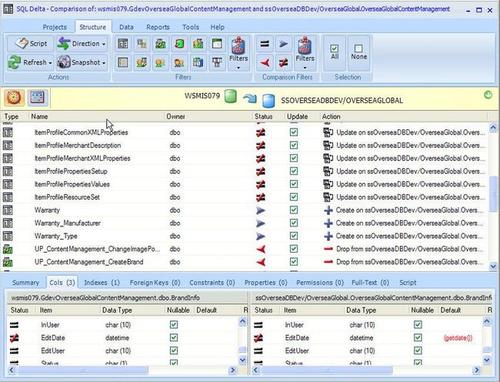
Task: Toggle the not-equal different-status filter icon
Action: pyautogui.click(x=283, y=62)
